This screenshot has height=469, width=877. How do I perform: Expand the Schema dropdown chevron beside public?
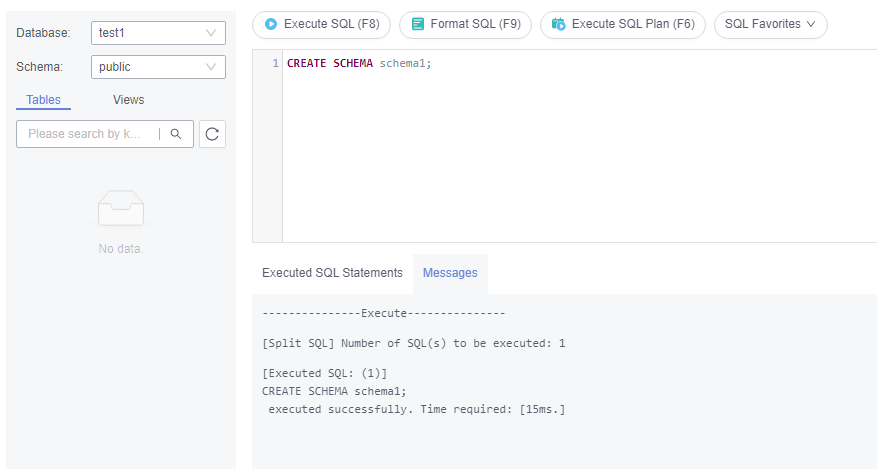(211, 67)
